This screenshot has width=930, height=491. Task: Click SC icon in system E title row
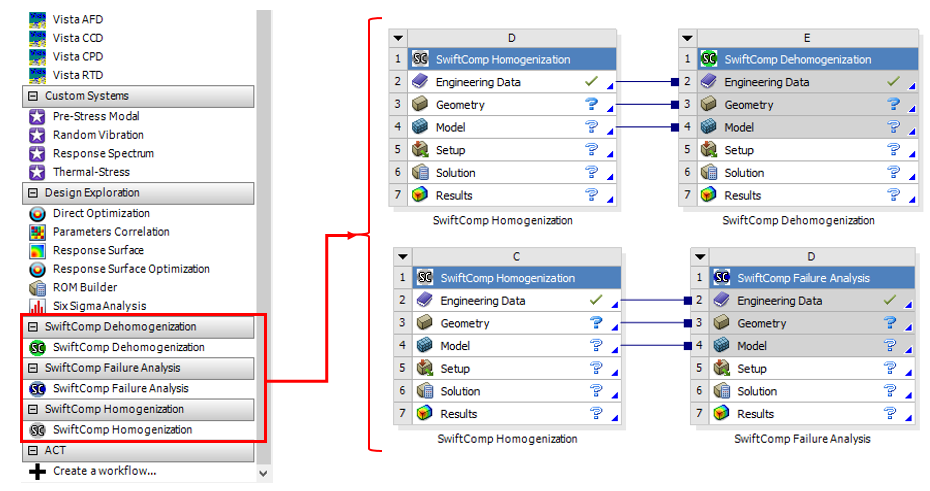coord(709,59)
